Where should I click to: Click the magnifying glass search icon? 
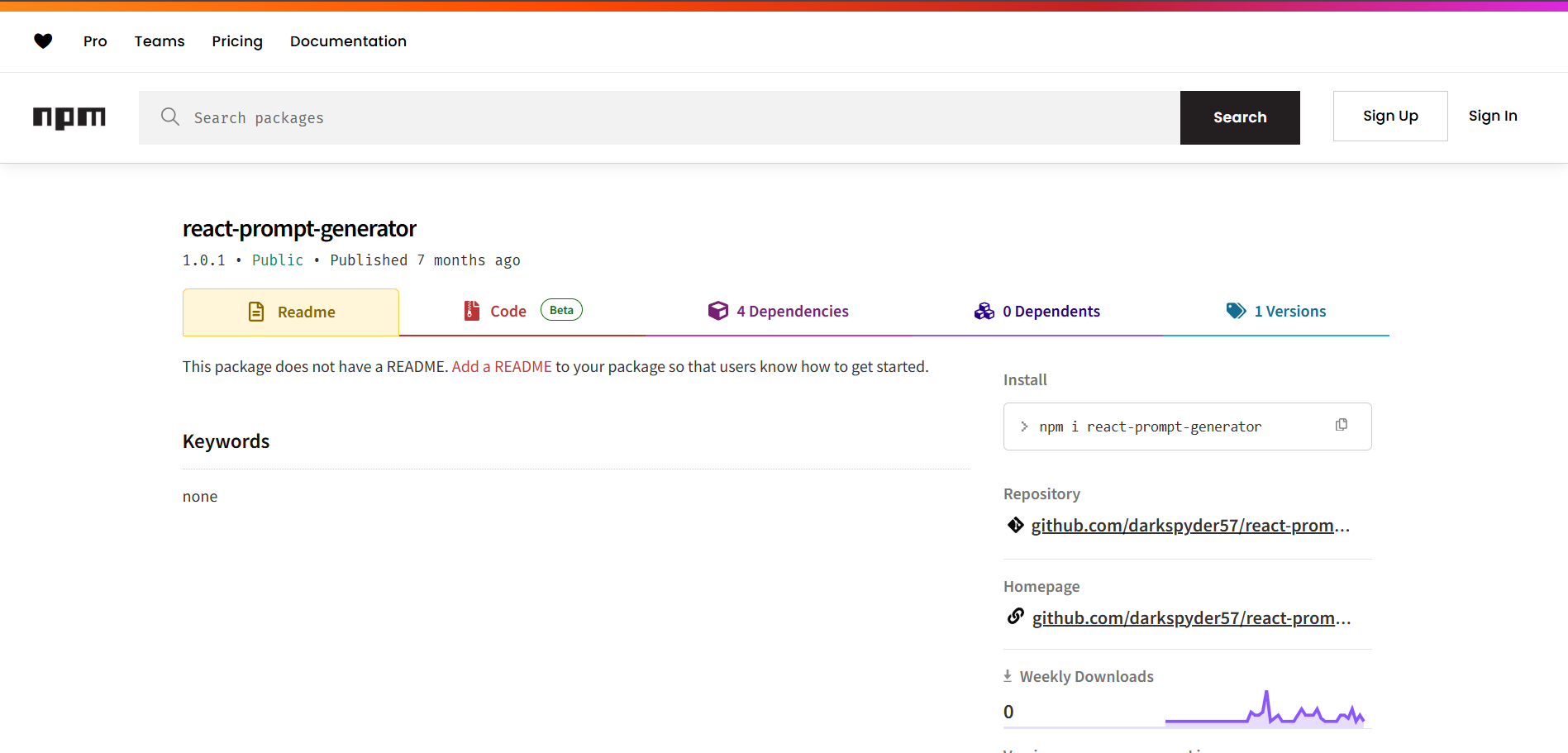click(170, 117)
